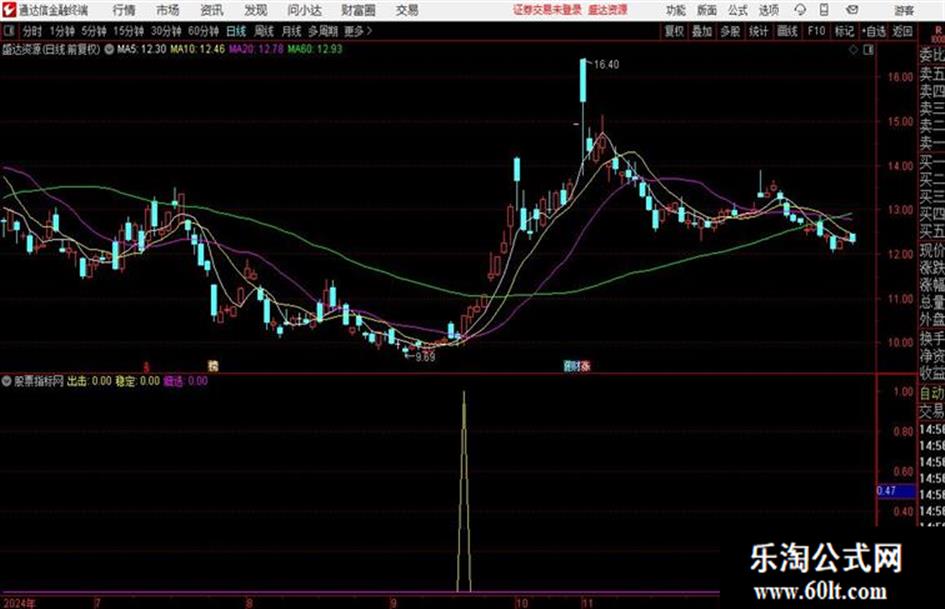
Task: Click the MA20: 12.78 indicator label
Action: tap(256, 49)
